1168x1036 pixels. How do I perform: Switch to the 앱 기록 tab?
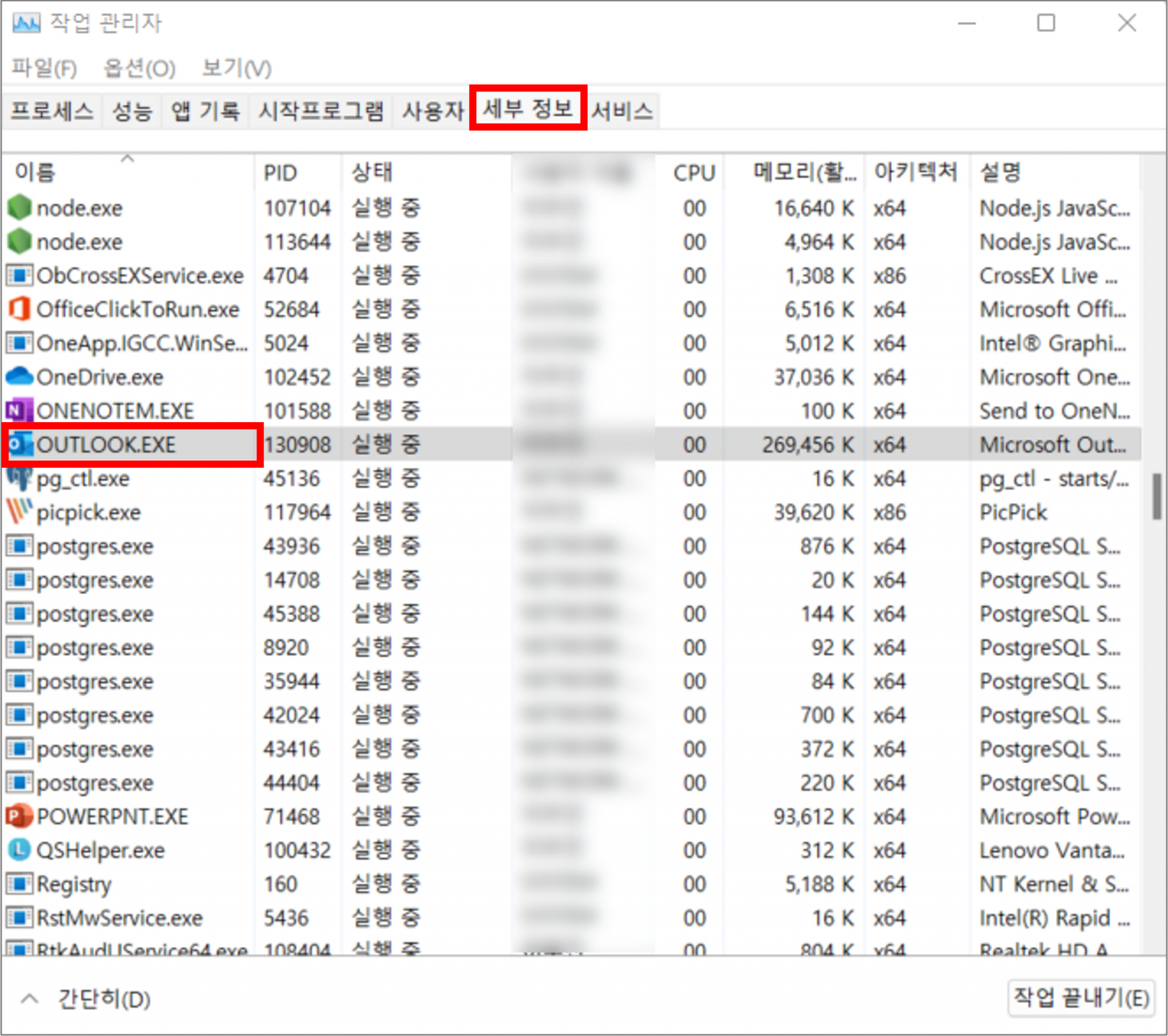click(206, 111)
